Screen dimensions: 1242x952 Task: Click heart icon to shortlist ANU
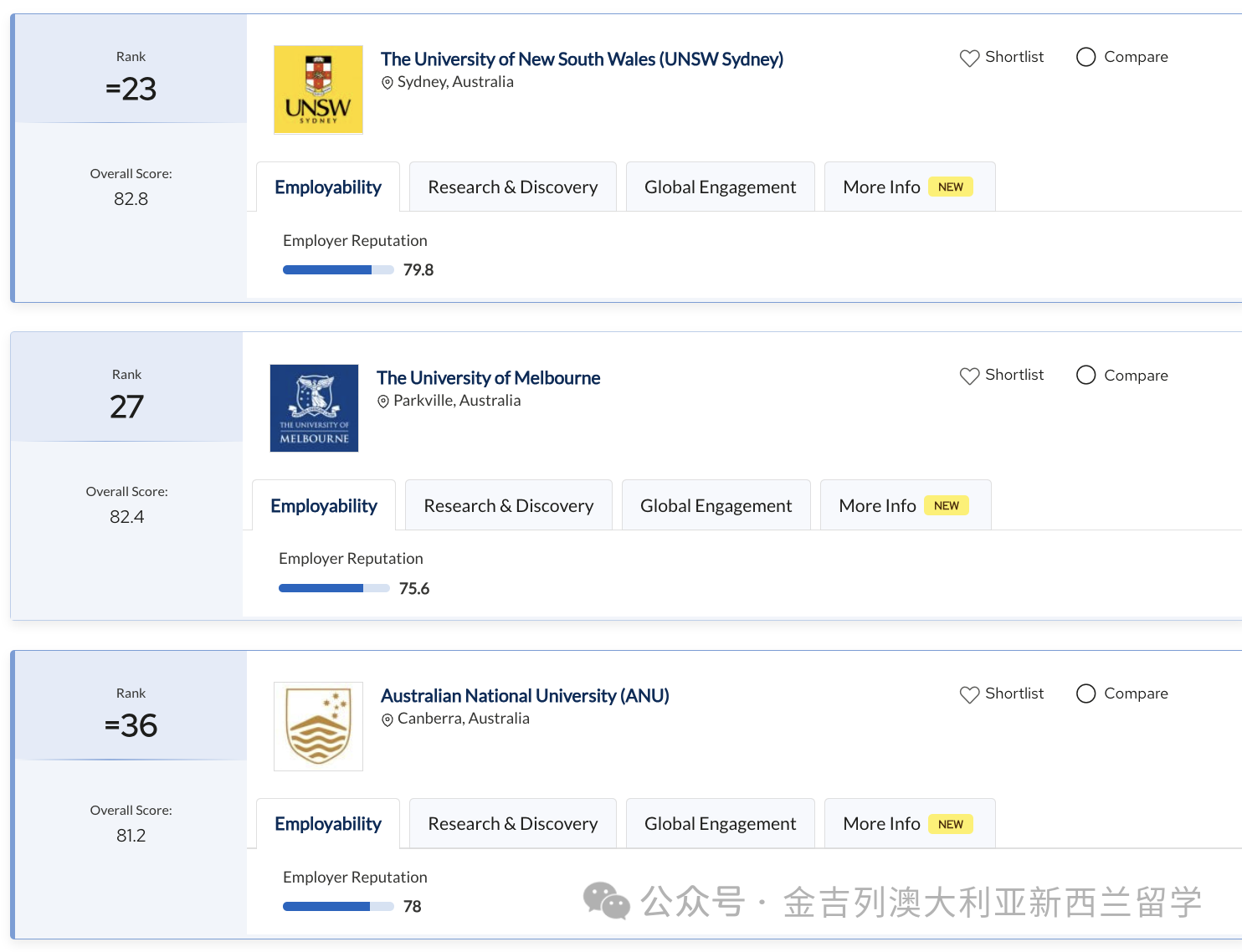(969, 694)
